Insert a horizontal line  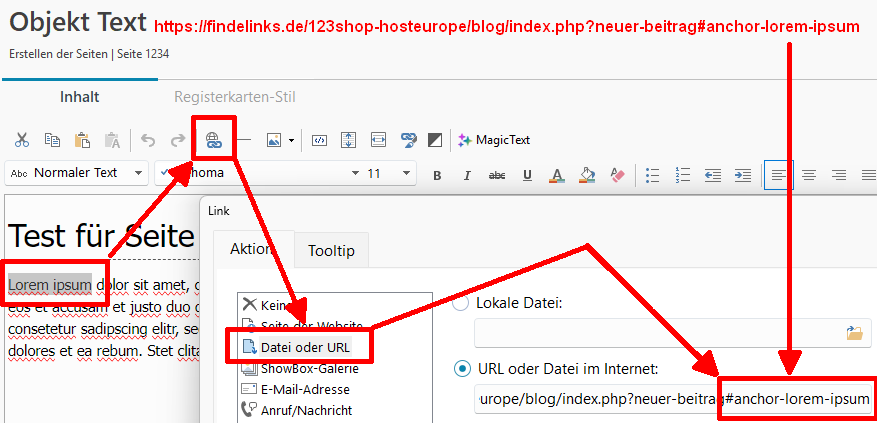(x=244, y=140)
